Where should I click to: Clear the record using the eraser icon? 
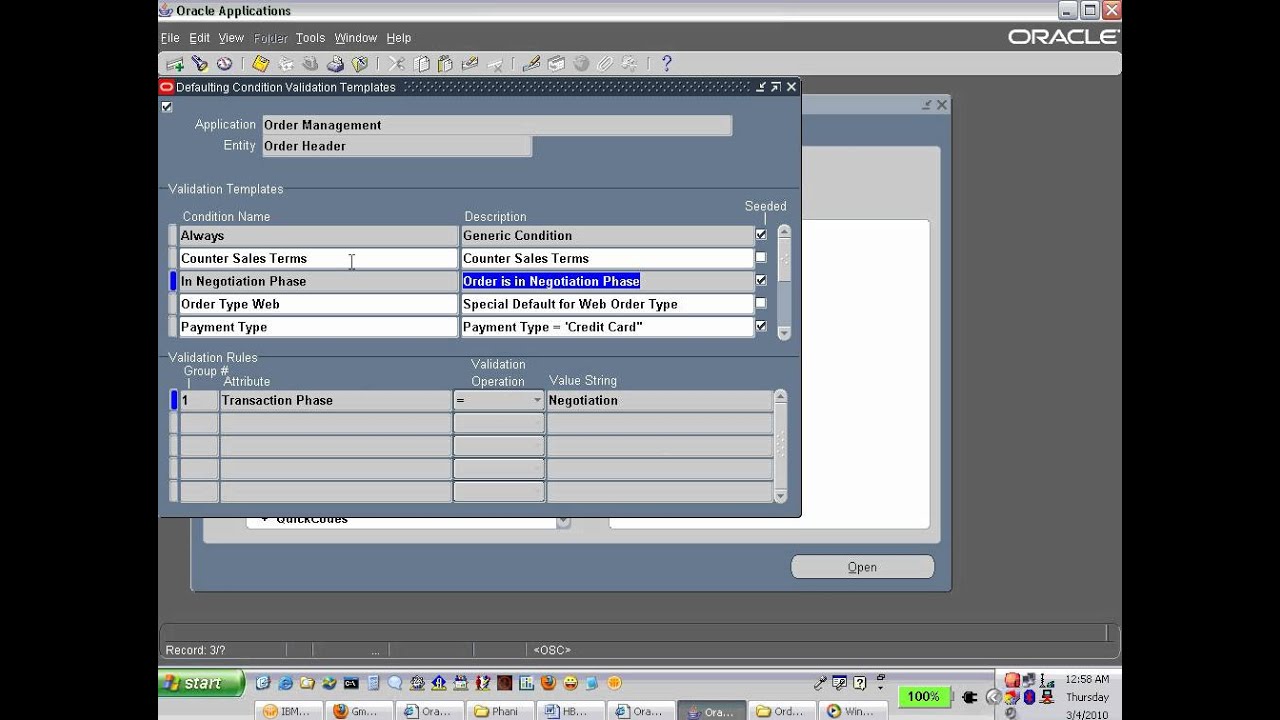coord(470,63)
